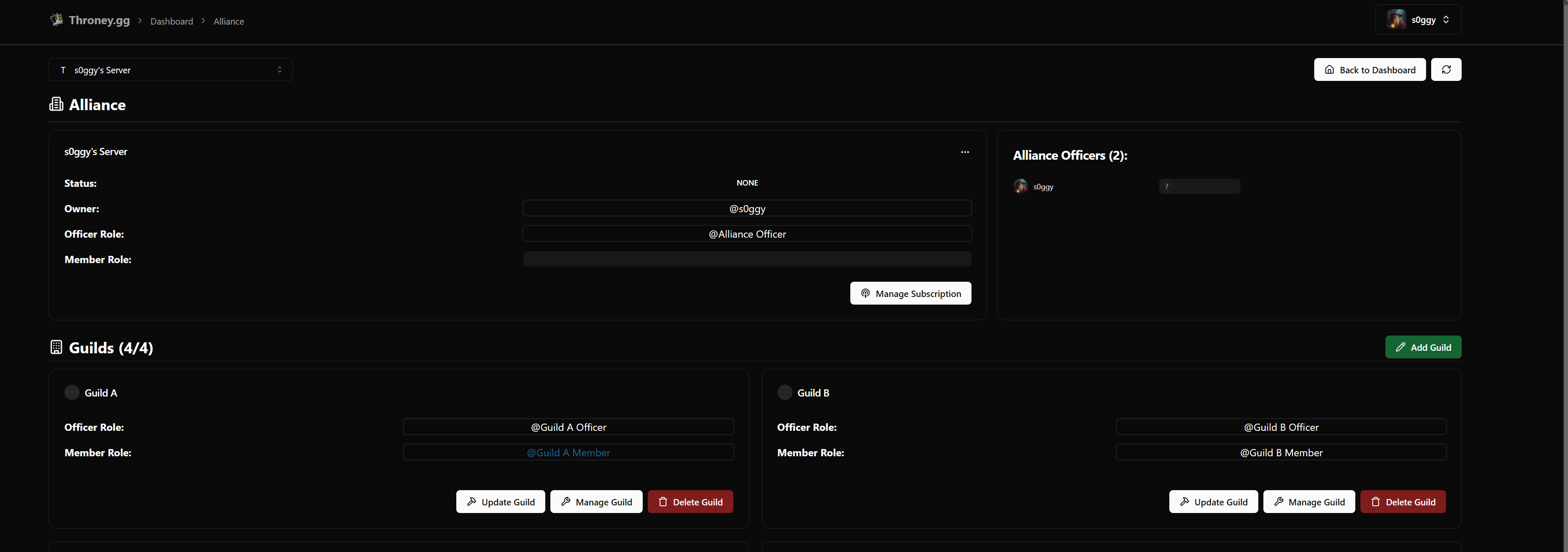Expand the s0ggy user account menu

click(x=1418, y=20)
